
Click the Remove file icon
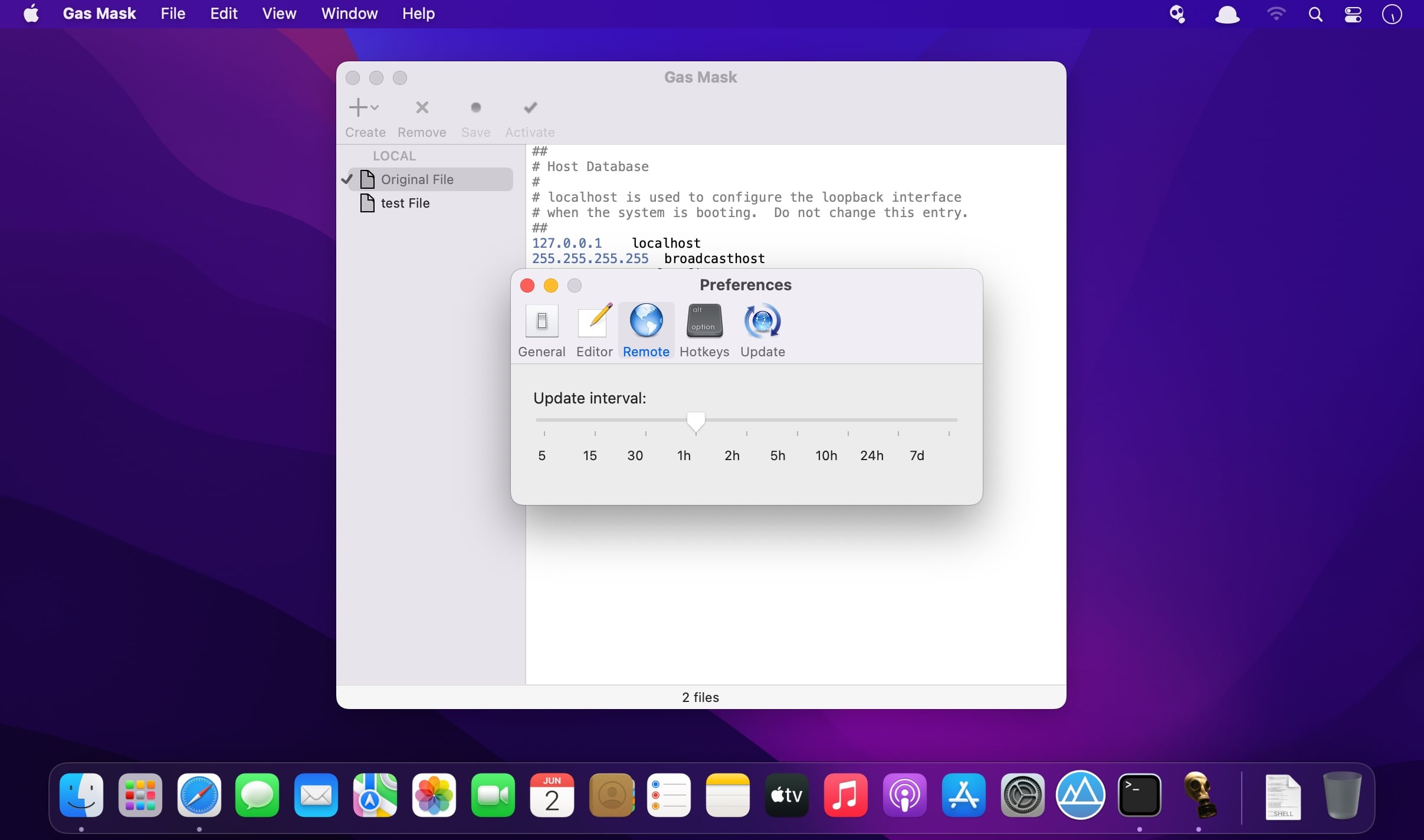click(421, 107)
